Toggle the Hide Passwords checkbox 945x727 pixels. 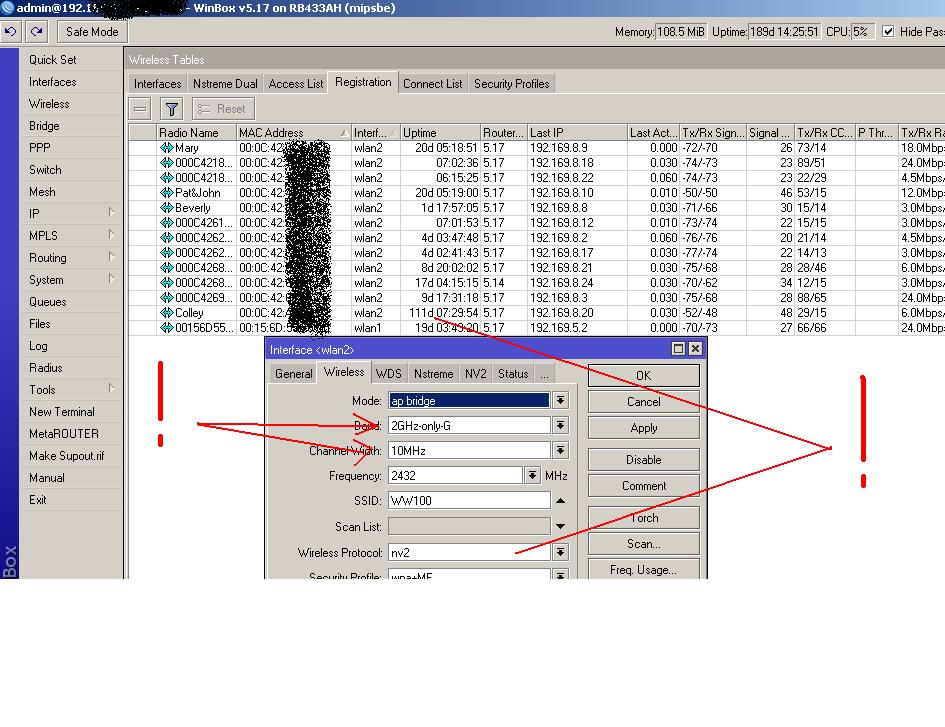coord(888,31)
